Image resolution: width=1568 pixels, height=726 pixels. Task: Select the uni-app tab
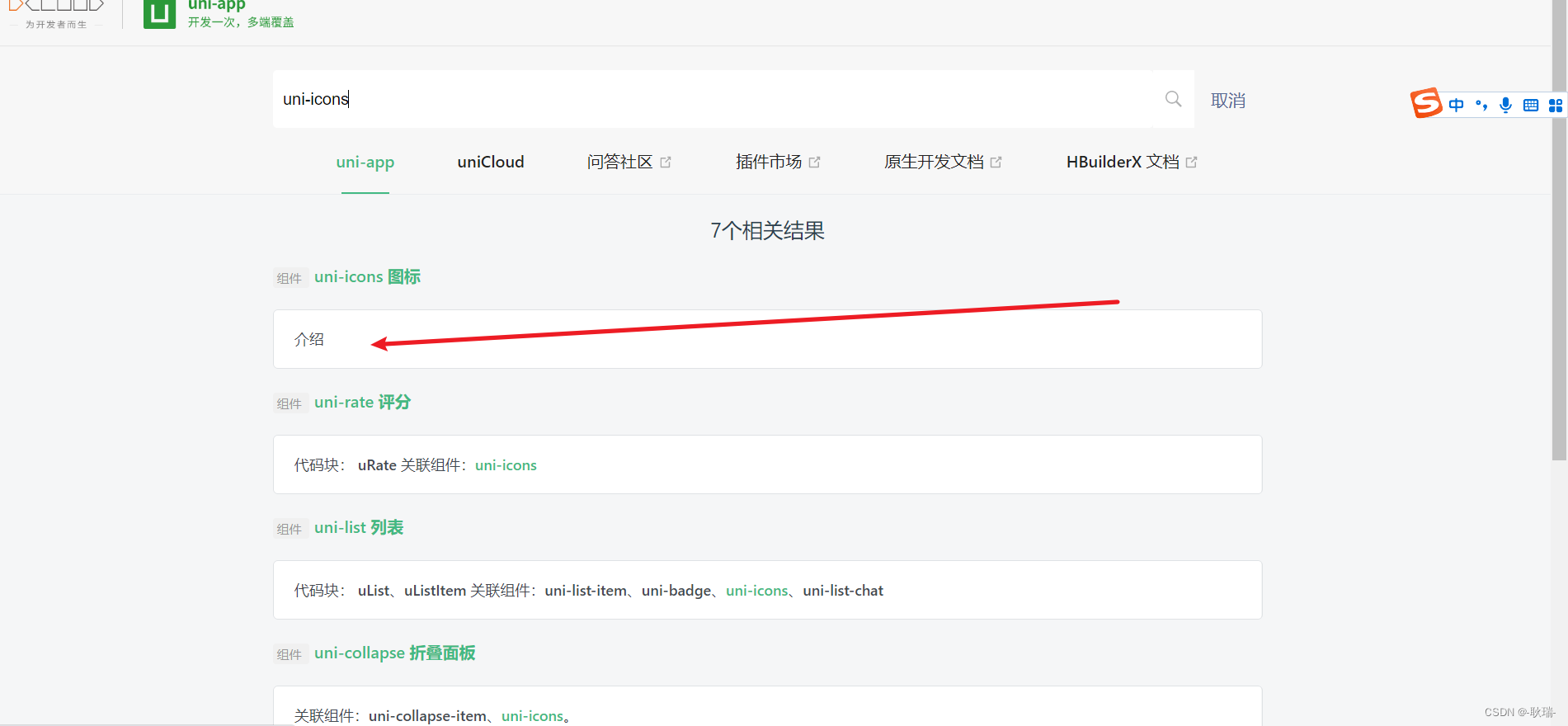365,162
